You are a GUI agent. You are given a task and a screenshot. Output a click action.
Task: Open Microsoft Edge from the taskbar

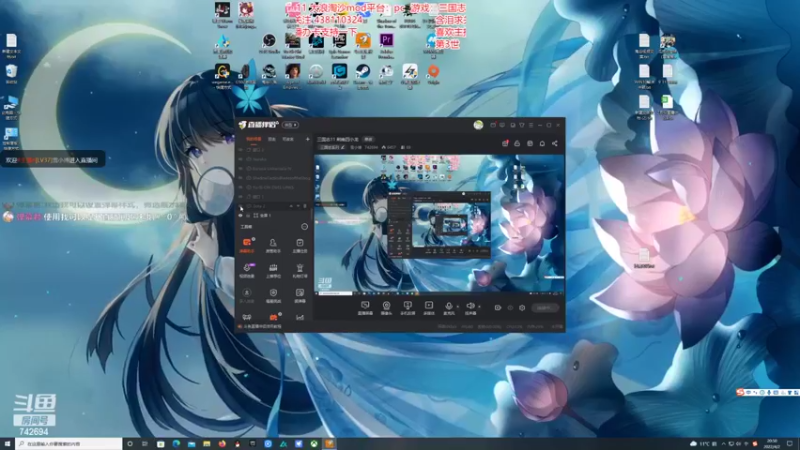point(176,444)
